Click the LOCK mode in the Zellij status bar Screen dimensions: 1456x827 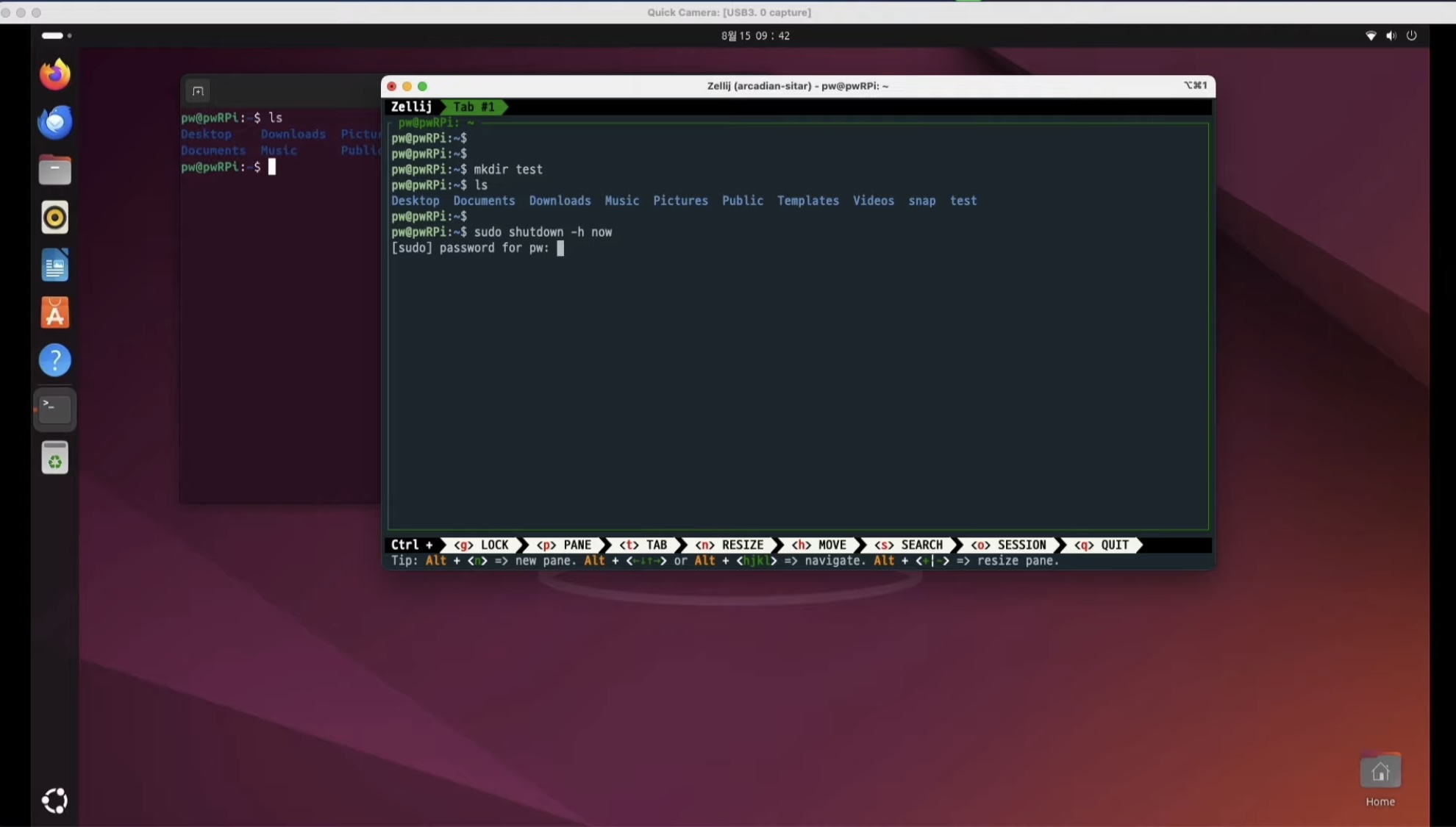point(482,545)
